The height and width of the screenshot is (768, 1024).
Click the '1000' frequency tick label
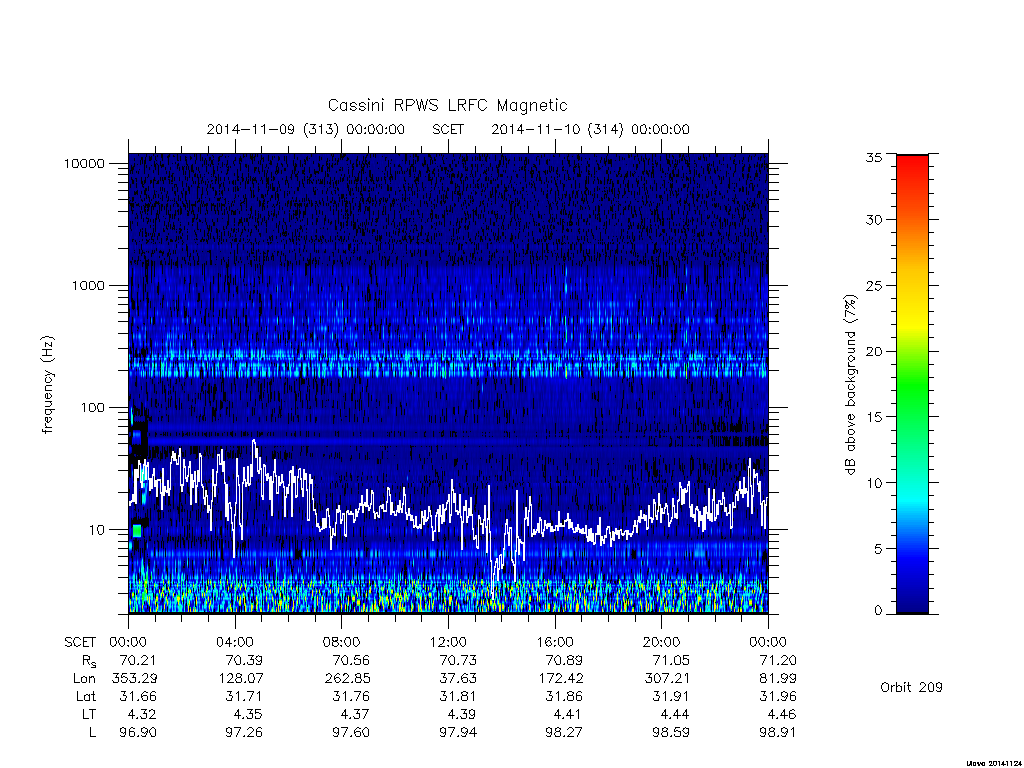88,285
